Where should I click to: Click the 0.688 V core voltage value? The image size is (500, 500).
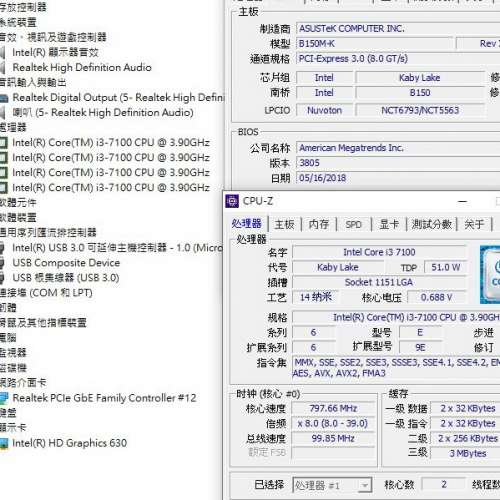(436, 297)
